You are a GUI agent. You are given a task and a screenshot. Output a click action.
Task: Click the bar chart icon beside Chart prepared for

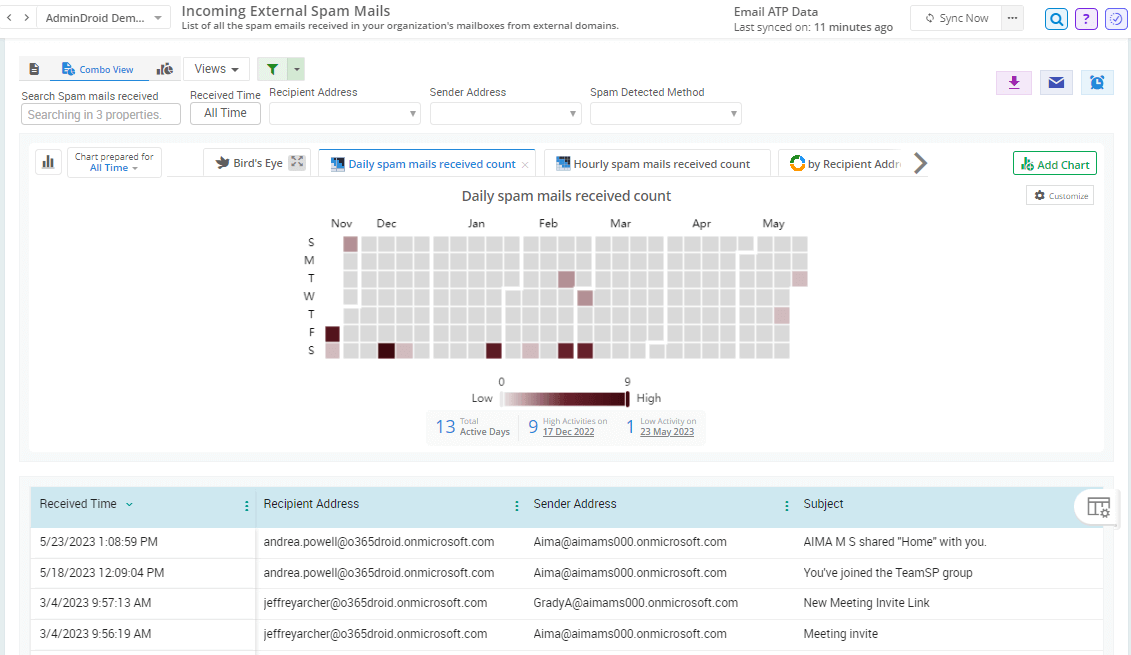coord(47,162)
